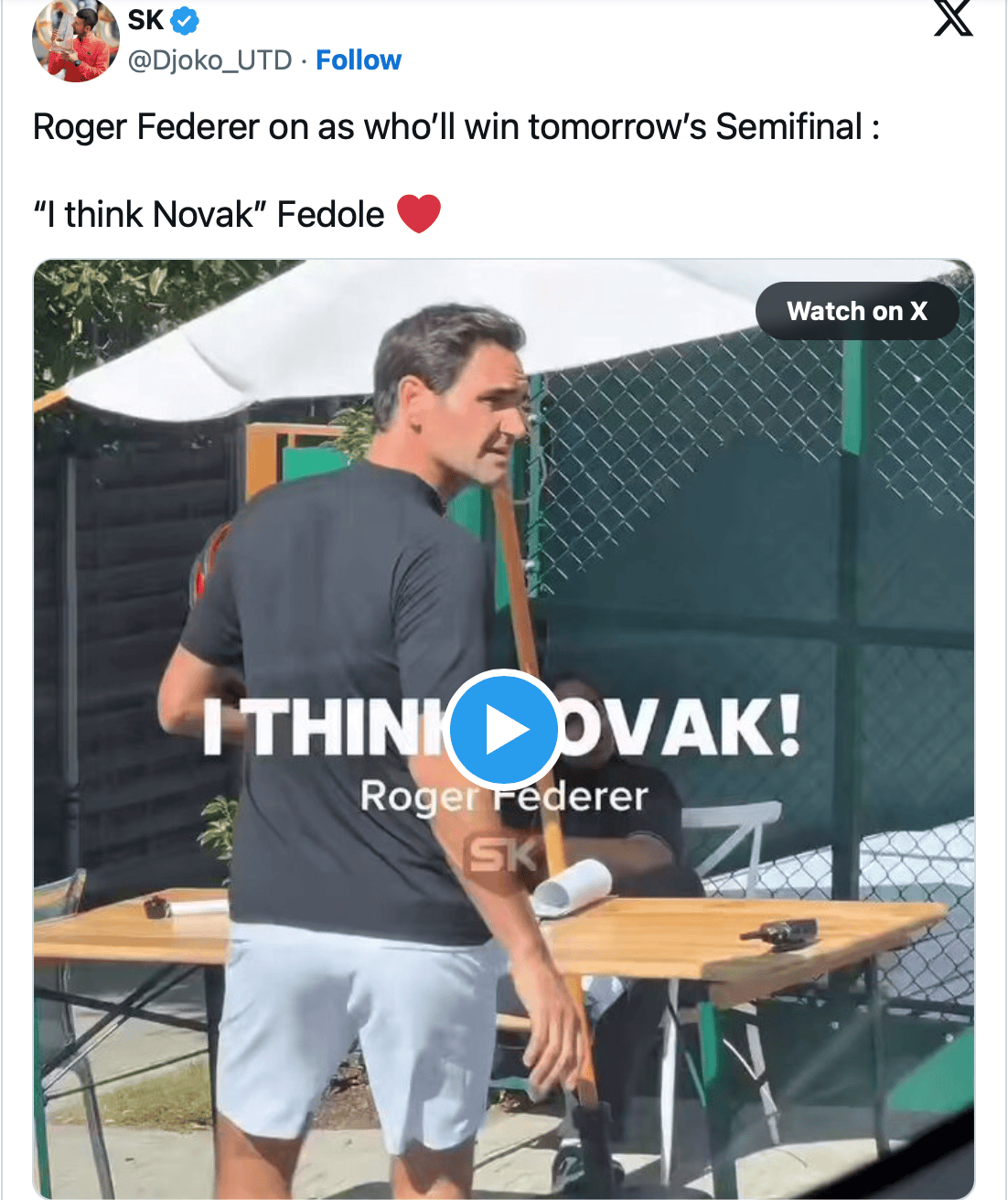Image resolution: width=1008 pixels, height=1200 pixels.
Task: Open the @Djoko_UTD handle link
Action: point(209,60)
